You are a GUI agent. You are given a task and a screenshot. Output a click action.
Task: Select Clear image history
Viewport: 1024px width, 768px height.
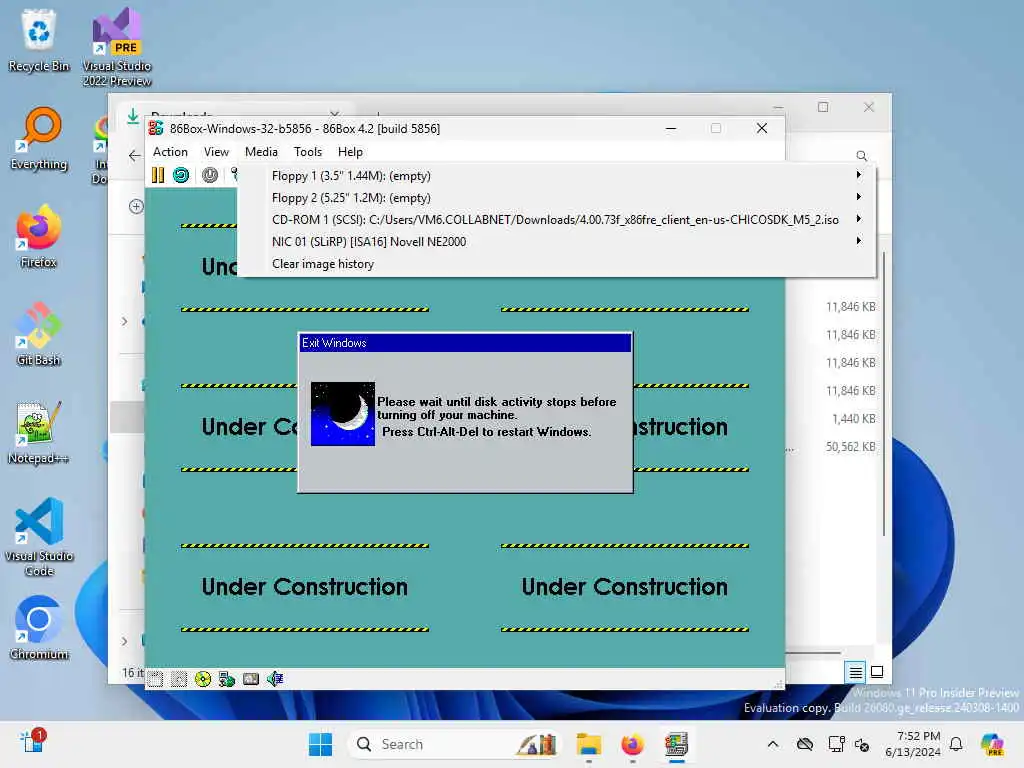pos(556,264)
